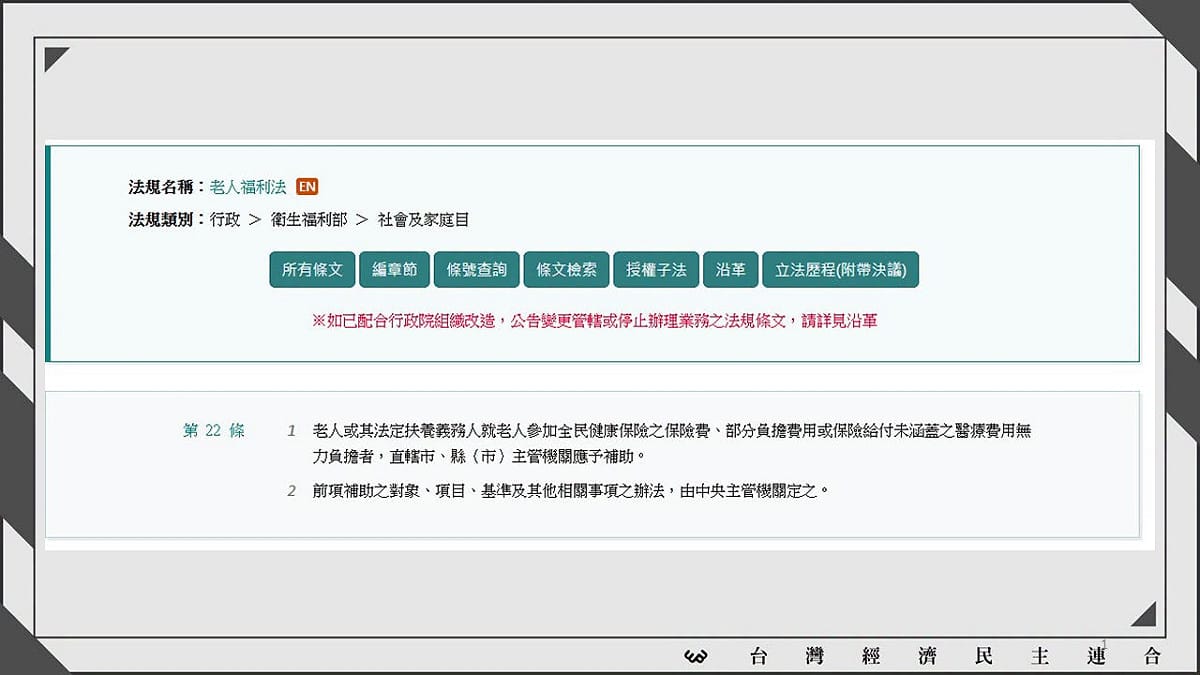Image resolution: width=1200 pixels, height=675 pixels.
Task: Click paragraph 1 text about 全民健康保險之保險費
Action: pyautogui.click(x=671, y=444)
